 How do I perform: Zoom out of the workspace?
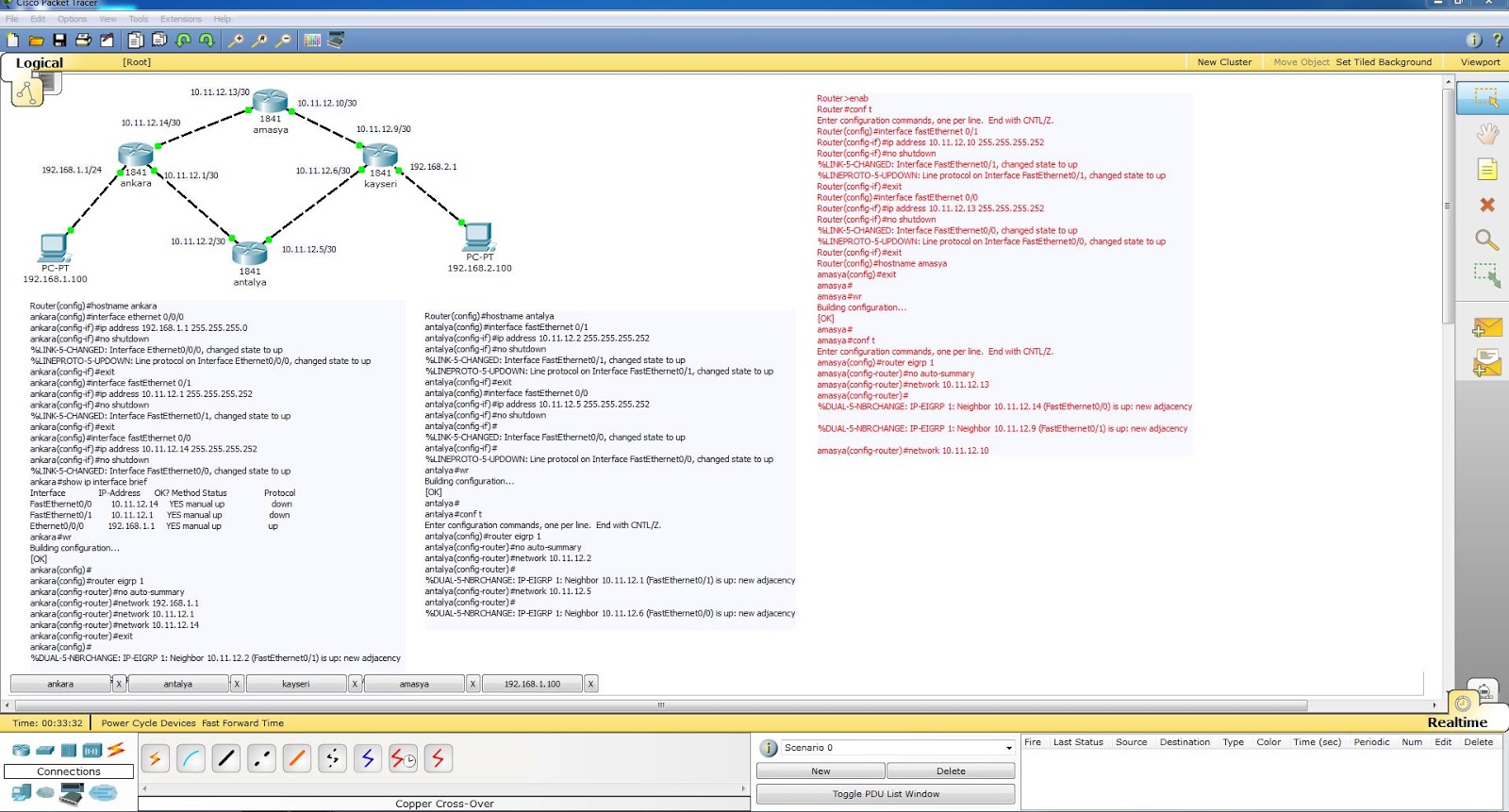pyautogui.click(x=282, y=40)
